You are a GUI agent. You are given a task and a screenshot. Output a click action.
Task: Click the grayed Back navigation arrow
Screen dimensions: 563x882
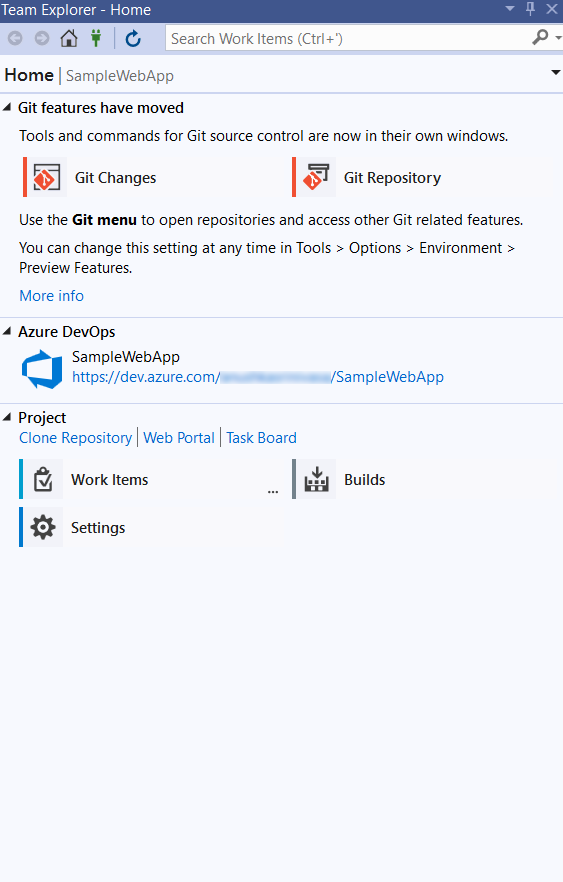tap(15, 38)
